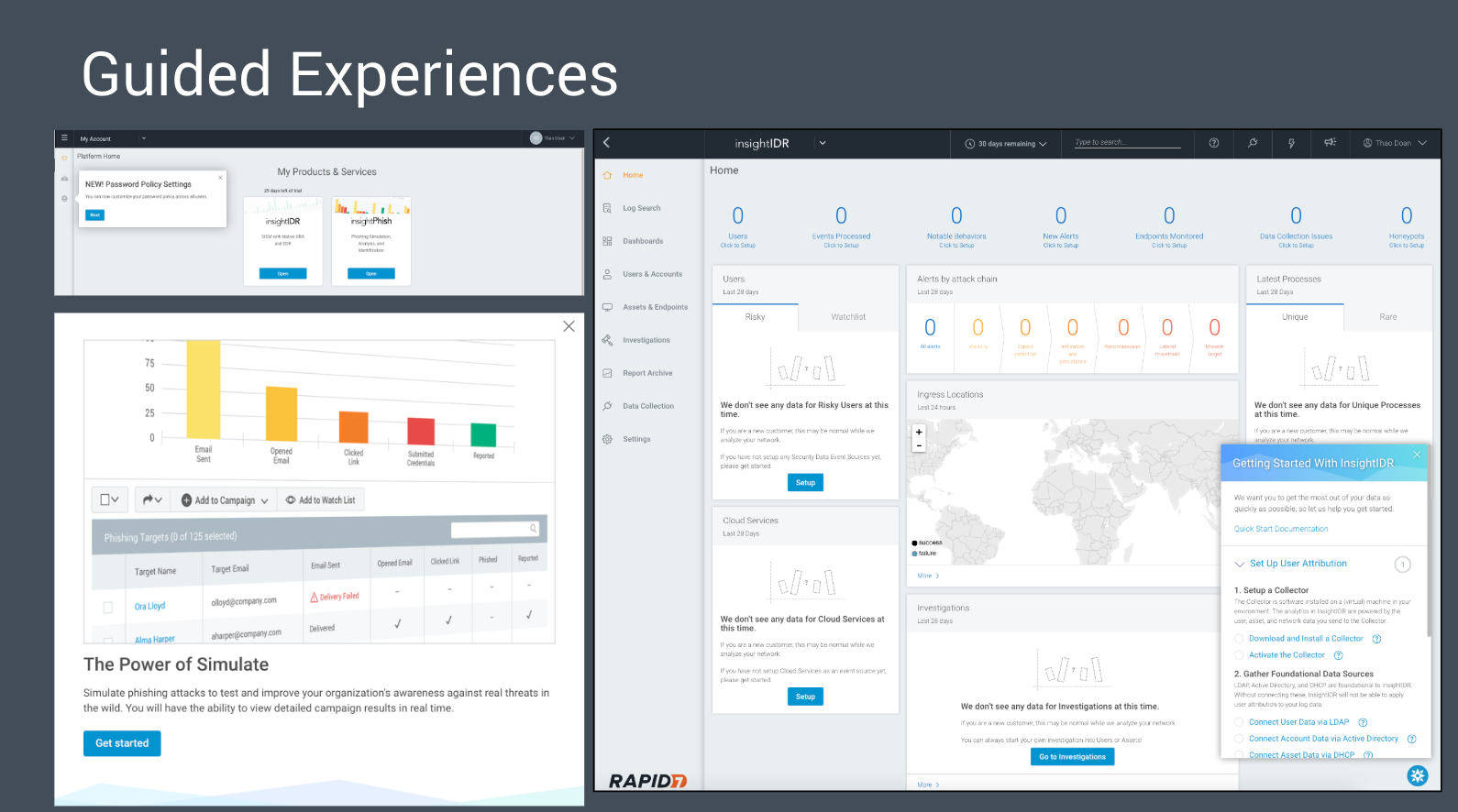This screenshot has width=1458, height=812.
Task: Click Get started in Simulate dialog
Action: tap(122, 743)
